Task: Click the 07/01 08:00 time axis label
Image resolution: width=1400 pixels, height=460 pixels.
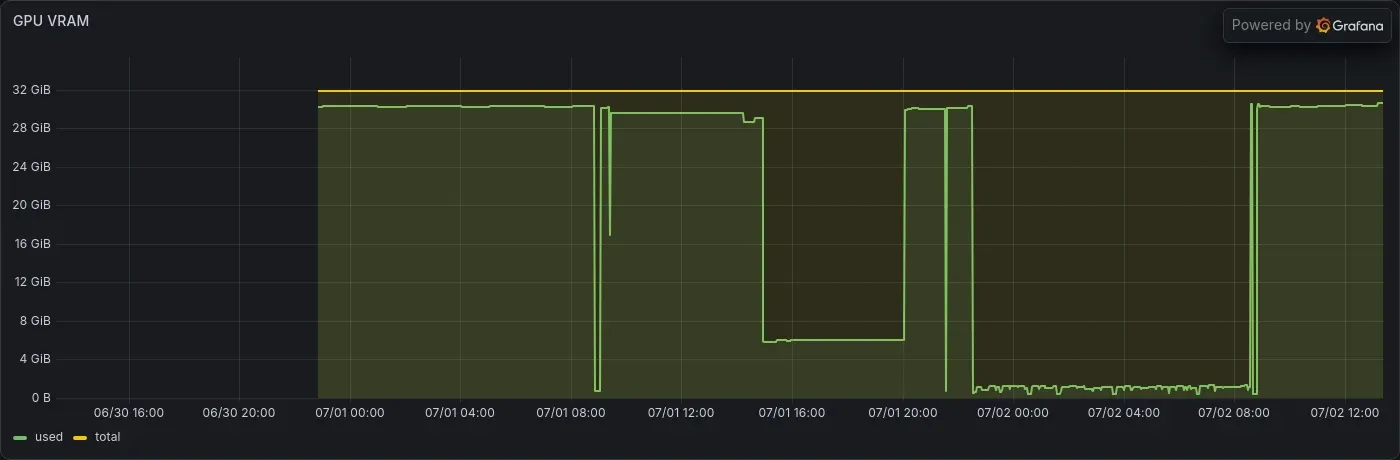Action: pos(571,412)
